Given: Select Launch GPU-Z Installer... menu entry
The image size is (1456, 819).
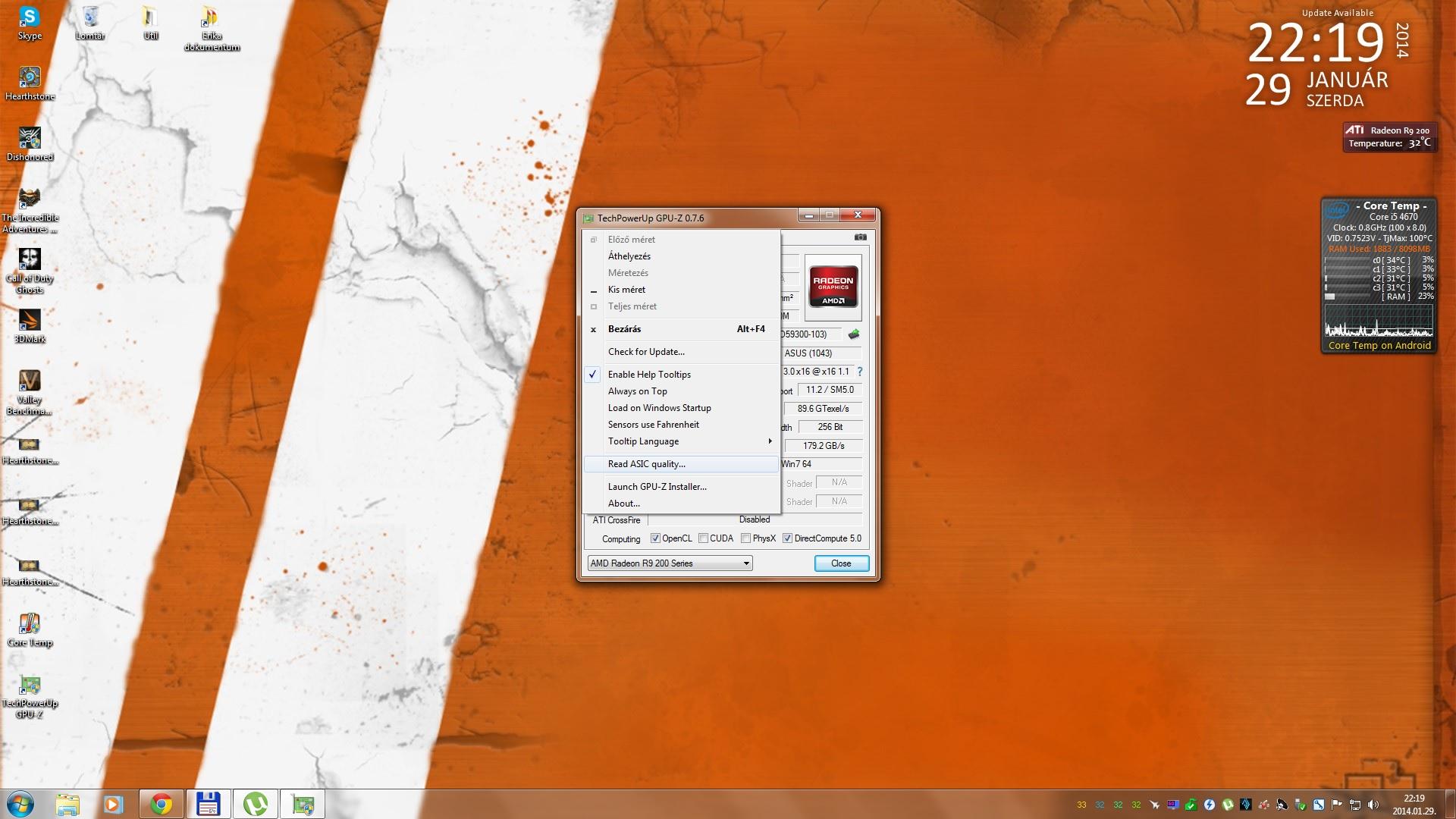Looking at the screenshot, I should (x=681, y=487).
